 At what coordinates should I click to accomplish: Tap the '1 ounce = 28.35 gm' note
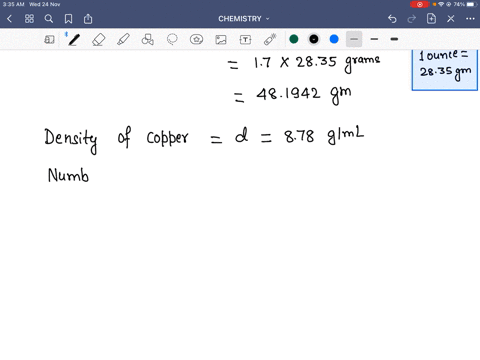click(x=445, y=69)
